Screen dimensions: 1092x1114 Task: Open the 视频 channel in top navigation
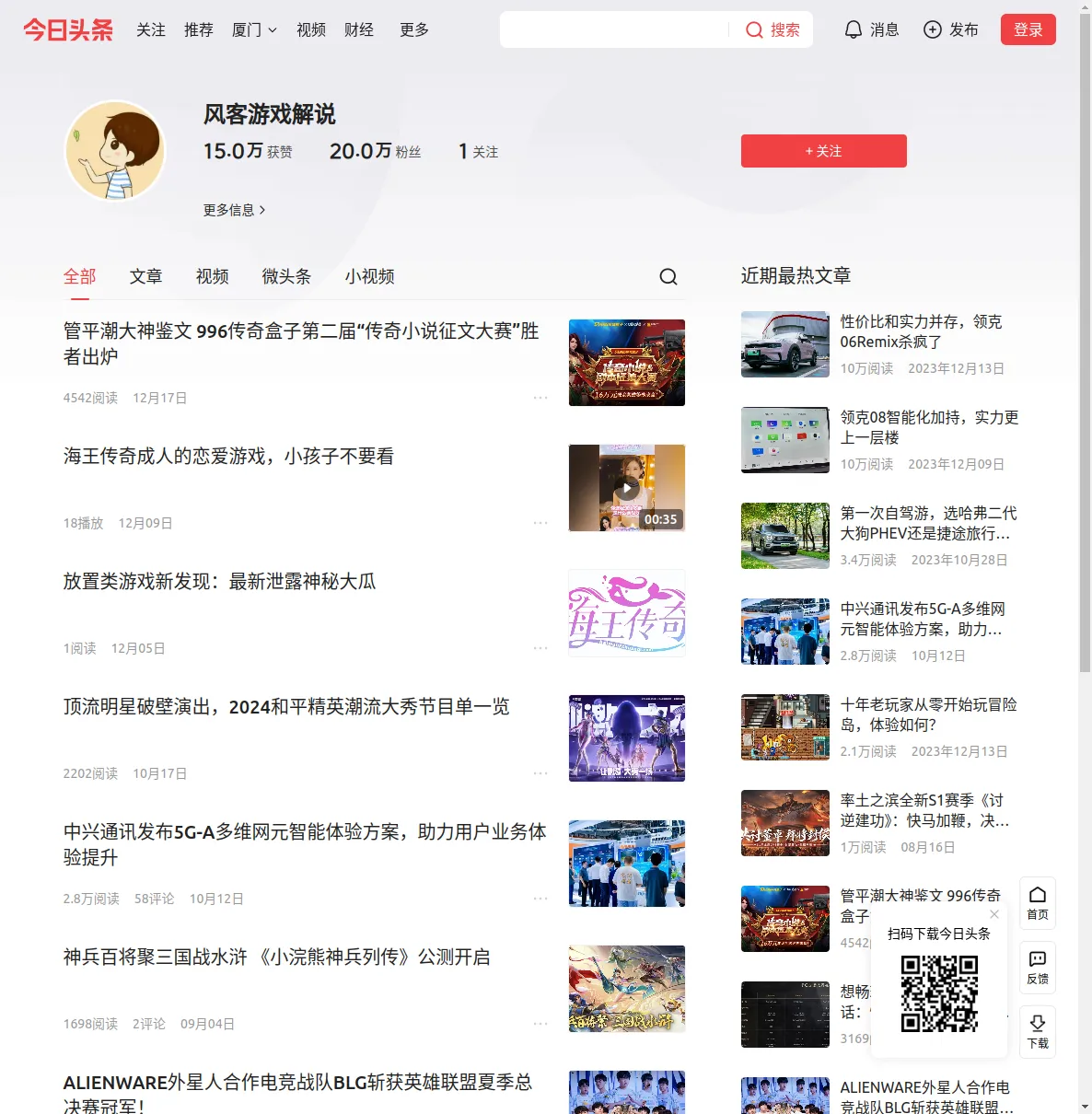[311, 29]
